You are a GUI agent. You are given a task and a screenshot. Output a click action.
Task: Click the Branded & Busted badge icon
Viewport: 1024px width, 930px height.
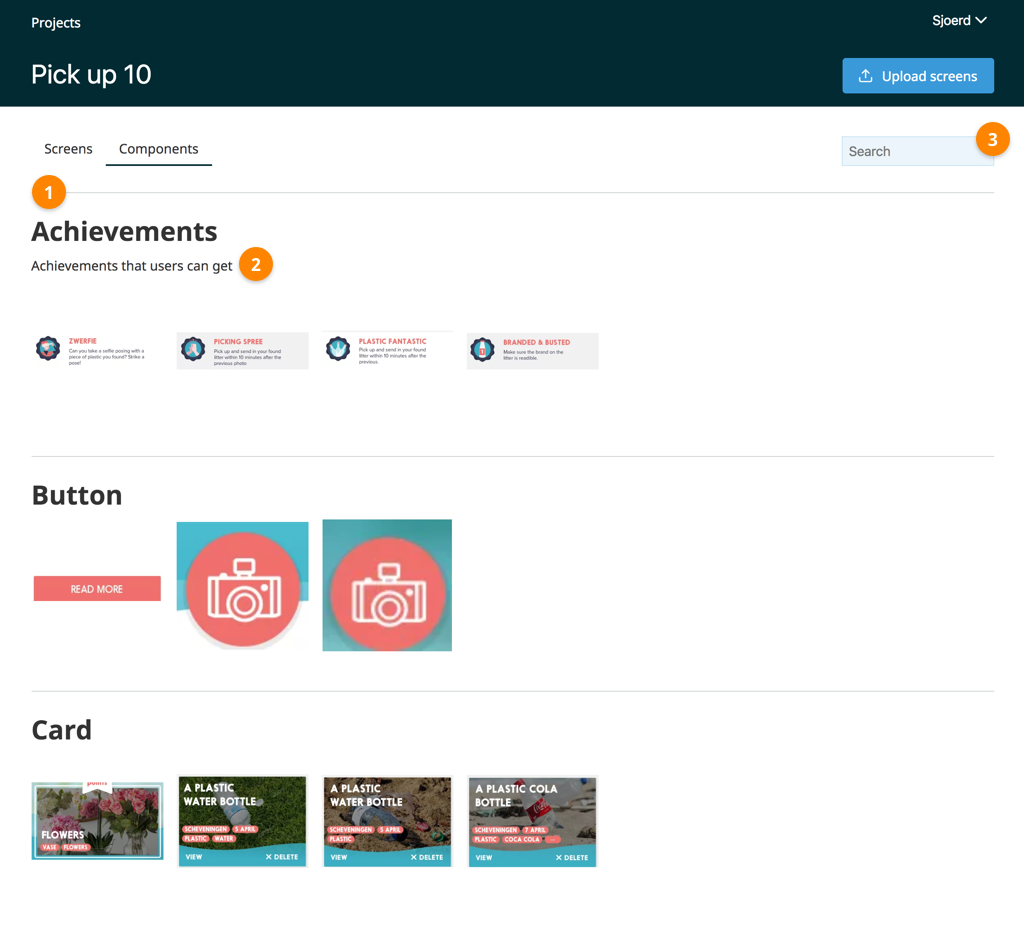pyautogui.click(x=483, y=350)
